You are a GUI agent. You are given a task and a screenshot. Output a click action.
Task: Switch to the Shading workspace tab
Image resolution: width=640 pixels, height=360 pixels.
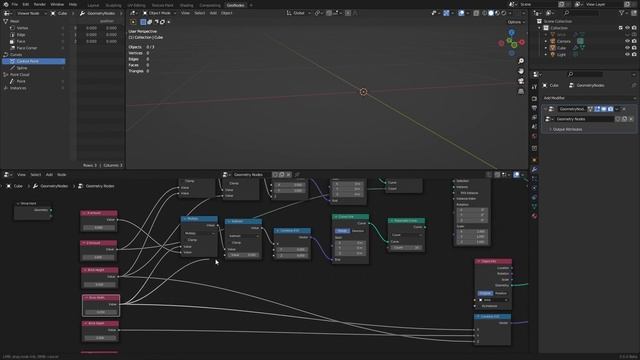(187, 5)
